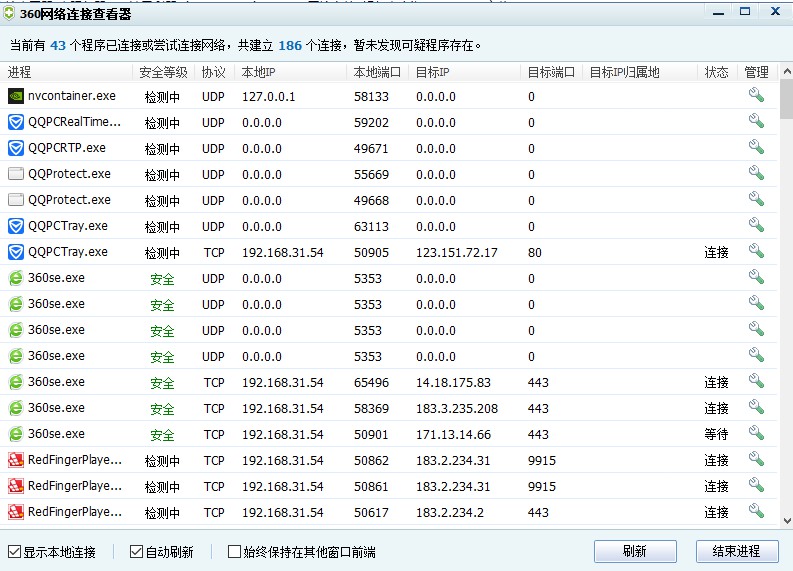The width and height of the screenshot is (793, 571).
Task: Click wrench for connection to 123.151.72.17
Action: click(x=756, y=252)
